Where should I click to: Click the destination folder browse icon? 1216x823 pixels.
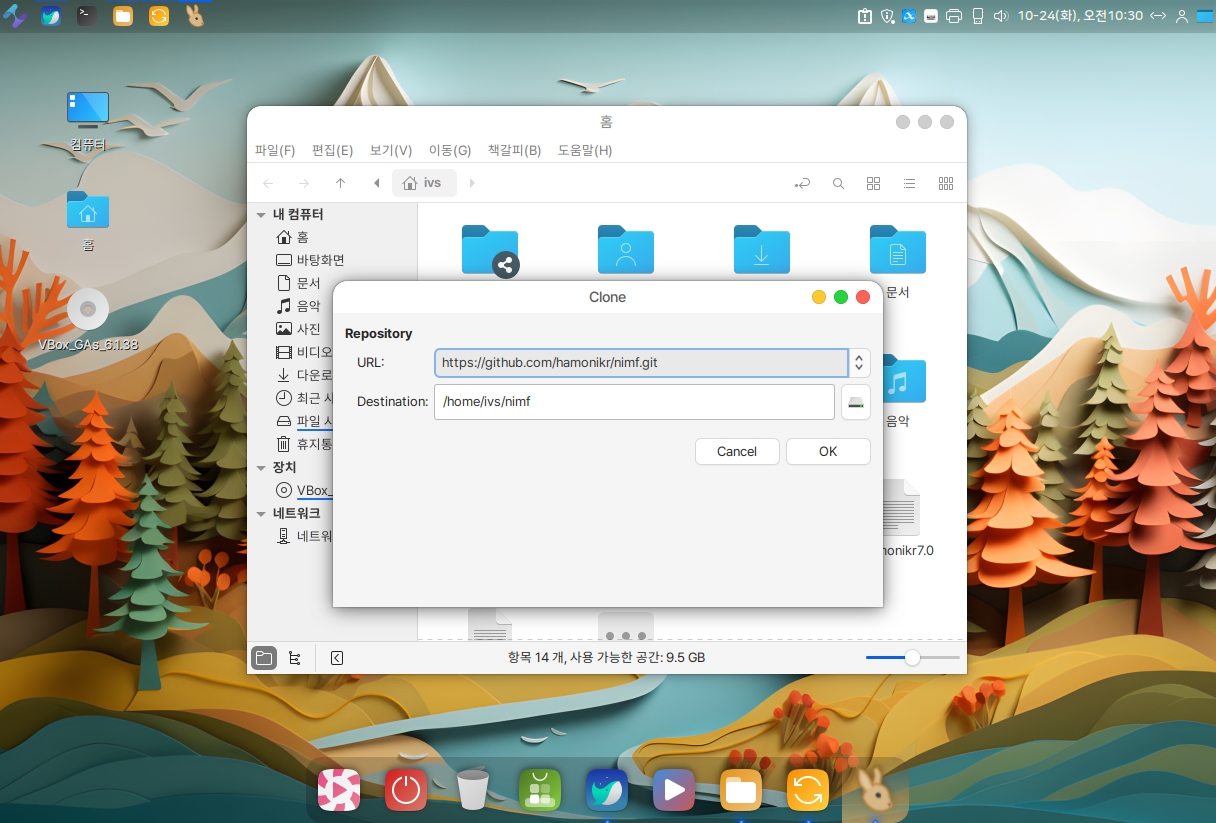pos(855,402)
